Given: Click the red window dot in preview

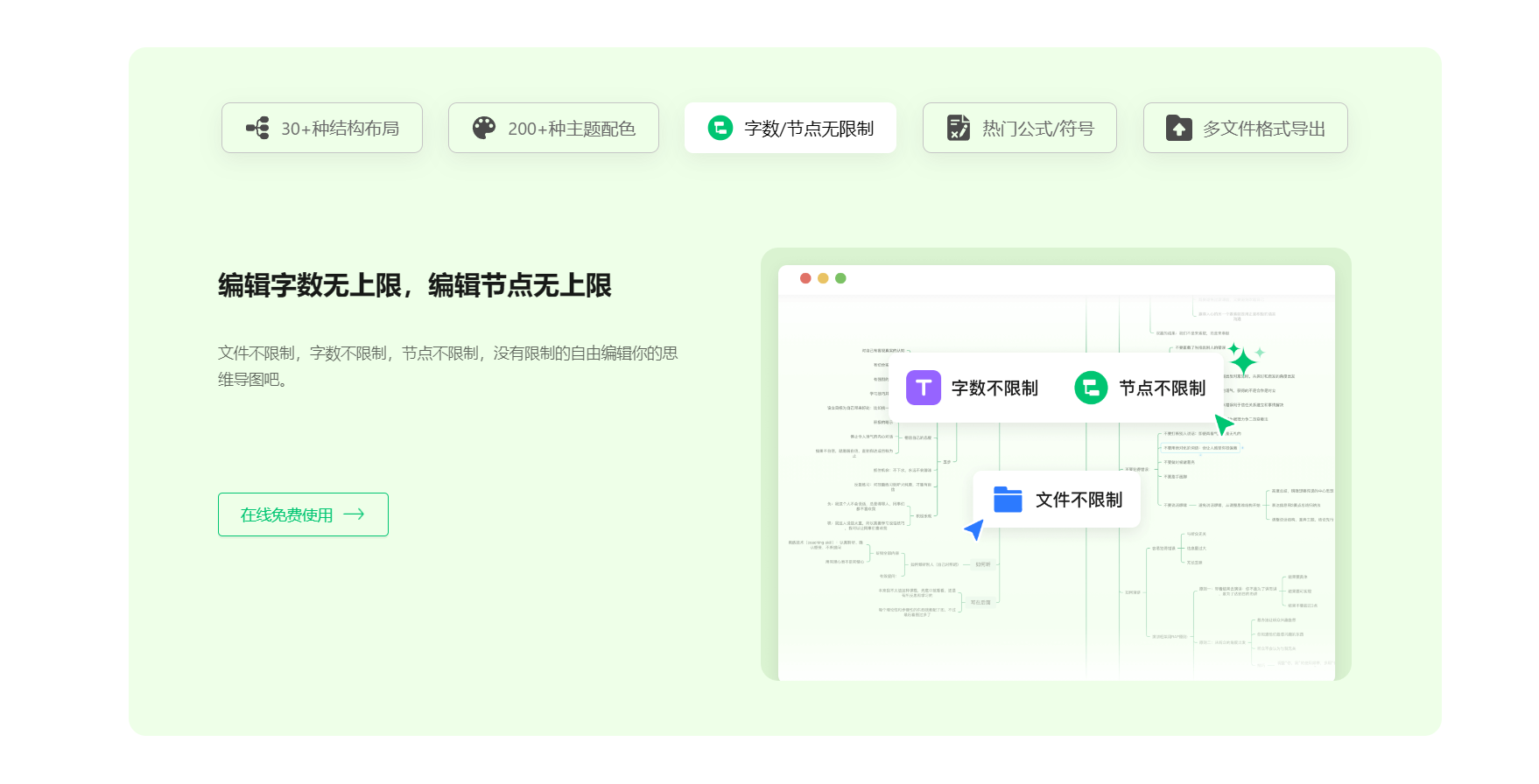Looking at the screenshot, I should (x=805, y=278).
